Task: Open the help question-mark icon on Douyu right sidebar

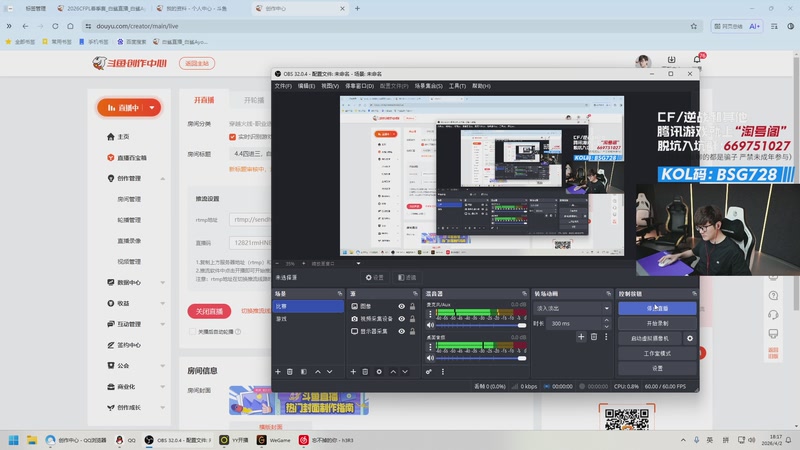Action: 773,295
